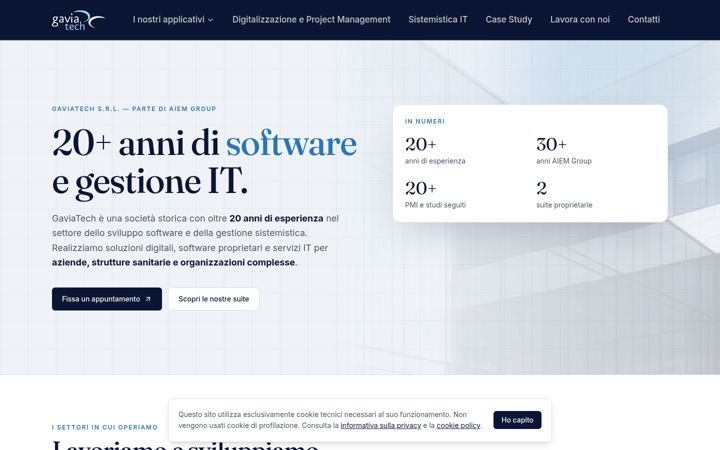Click the e gestione IT. headline line
This screenshot has width=720, height=450.
click(150, 182)
